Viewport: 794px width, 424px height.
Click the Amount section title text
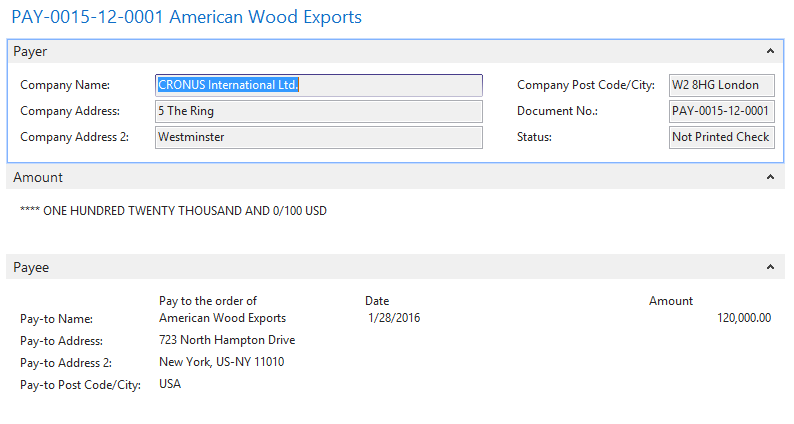pyautogui.click(x=38, y=177)
